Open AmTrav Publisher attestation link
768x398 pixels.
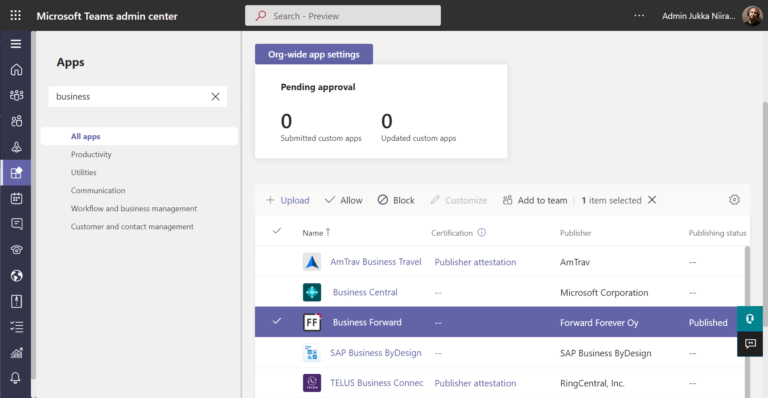pos(475,262)
